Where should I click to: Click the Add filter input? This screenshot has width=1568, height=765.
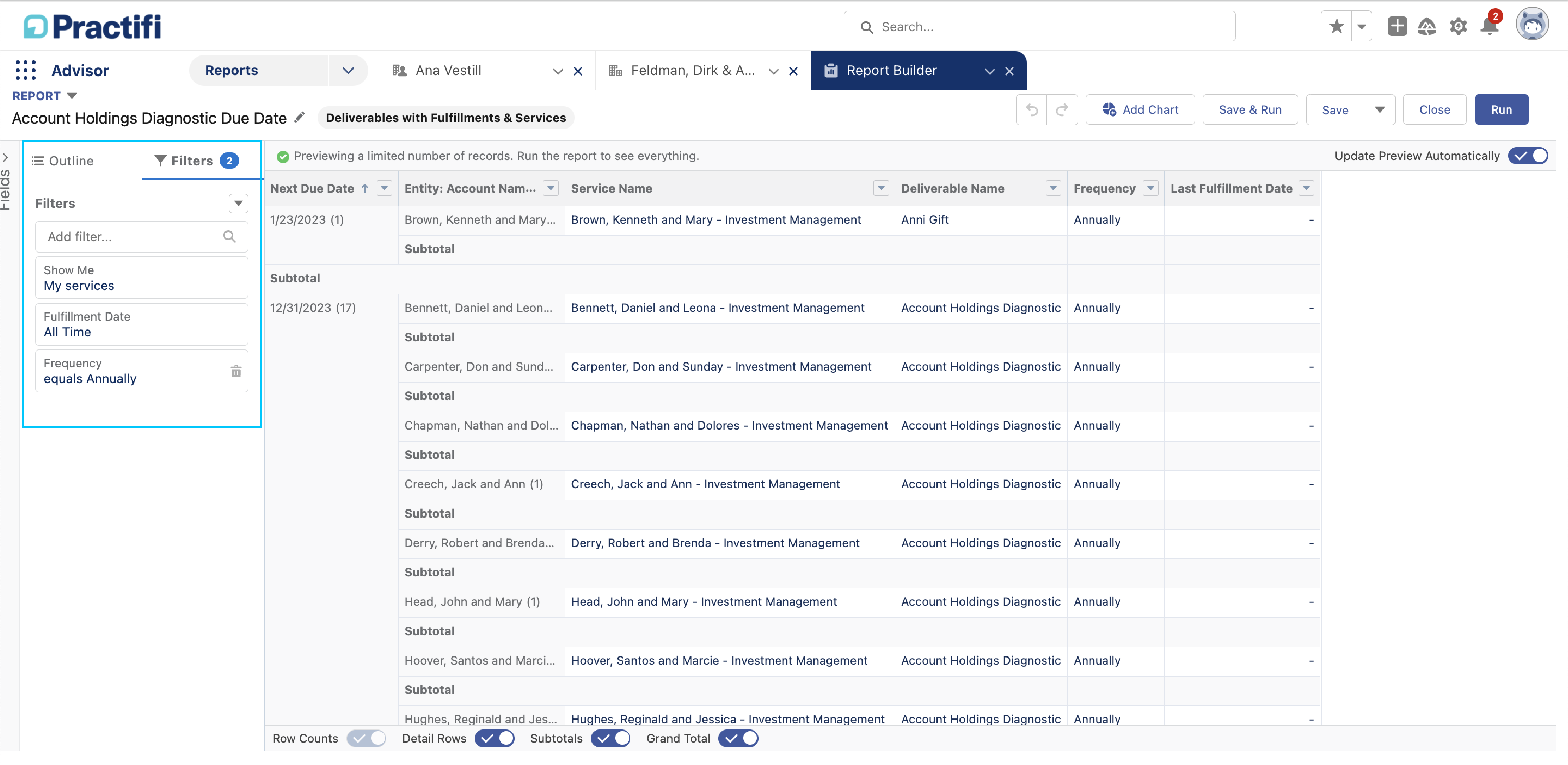[141, 236]
